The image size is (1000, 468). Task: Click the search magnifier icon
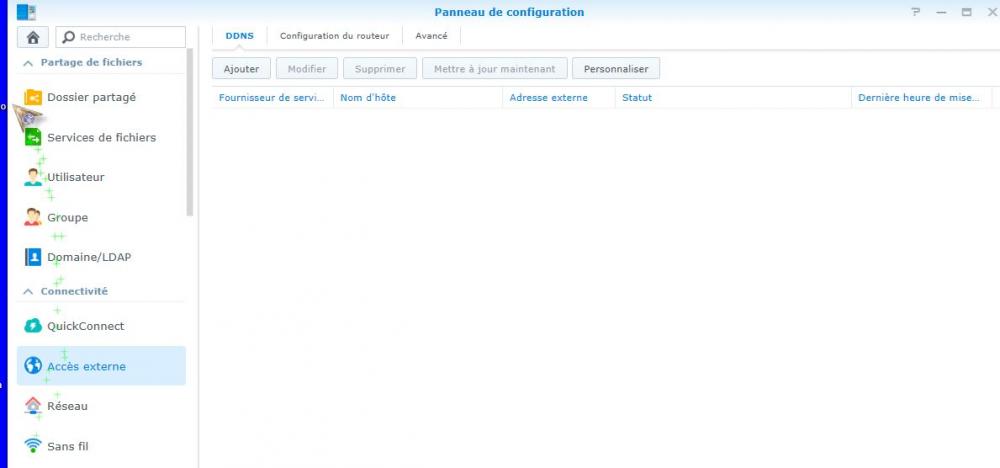coord(69,37)
